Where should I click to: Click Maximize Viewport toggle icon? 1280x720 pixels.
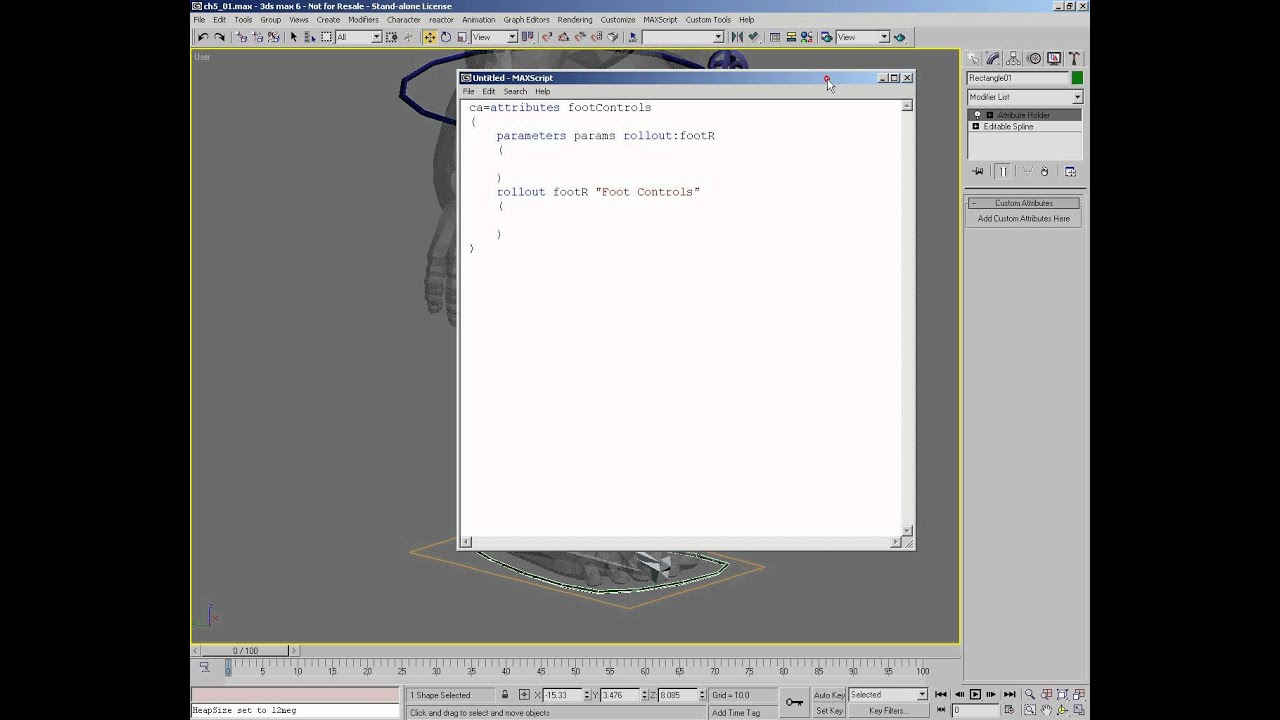1079,709
